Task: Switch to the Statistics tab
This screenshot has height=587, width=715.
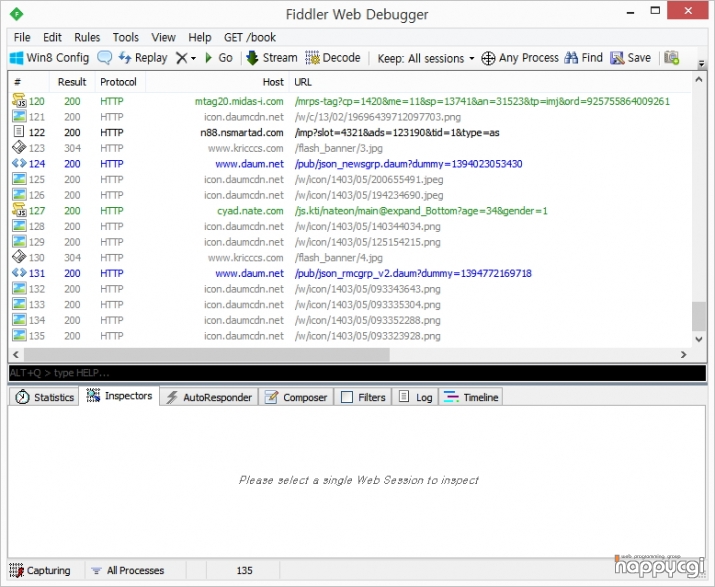Action: pyautogui.click(x=44, y=397)
